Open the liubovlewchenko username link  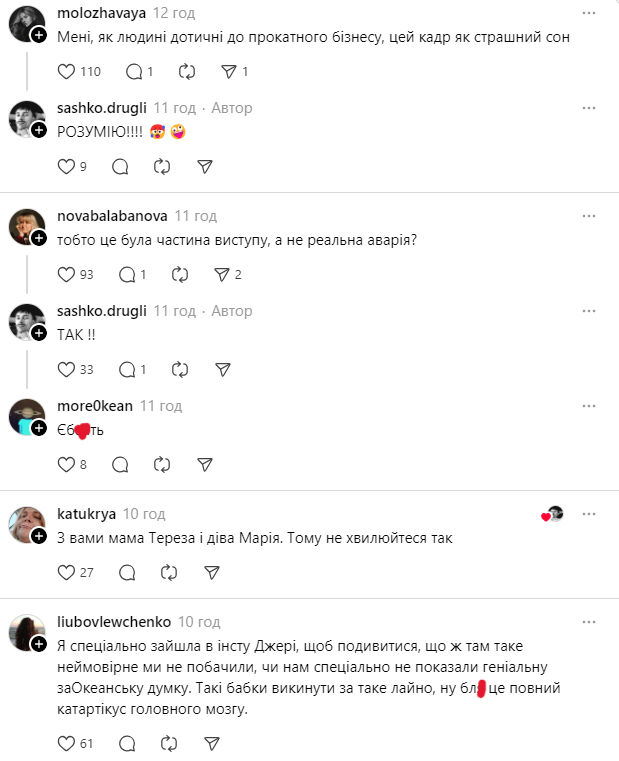(115, 622)
